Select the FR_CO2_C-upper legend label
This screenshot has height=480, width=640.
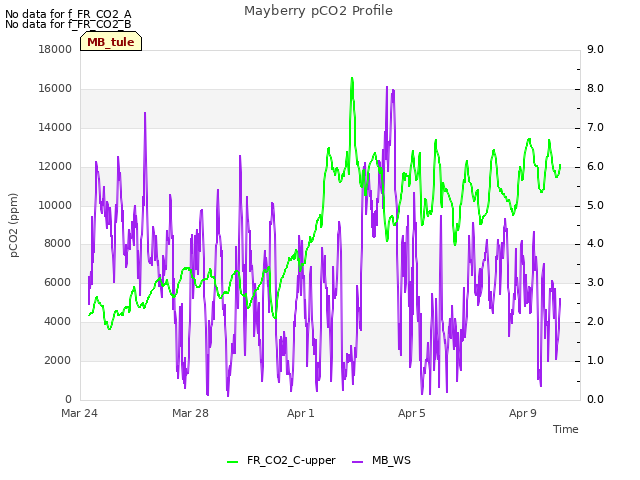point(291,460)
